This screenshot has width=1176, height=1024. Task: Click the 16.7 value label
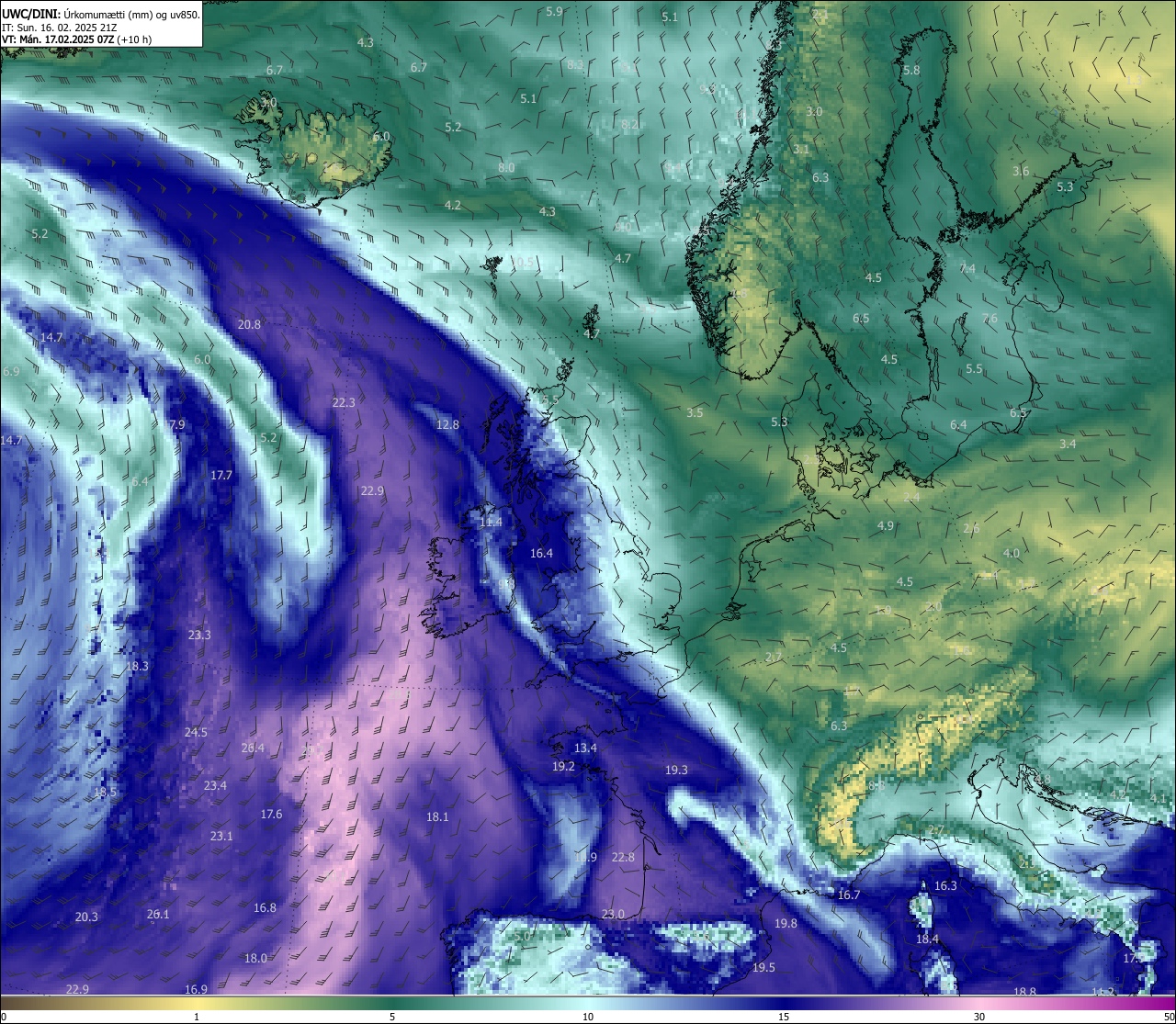pyautogui.click(x=849, y=895)
